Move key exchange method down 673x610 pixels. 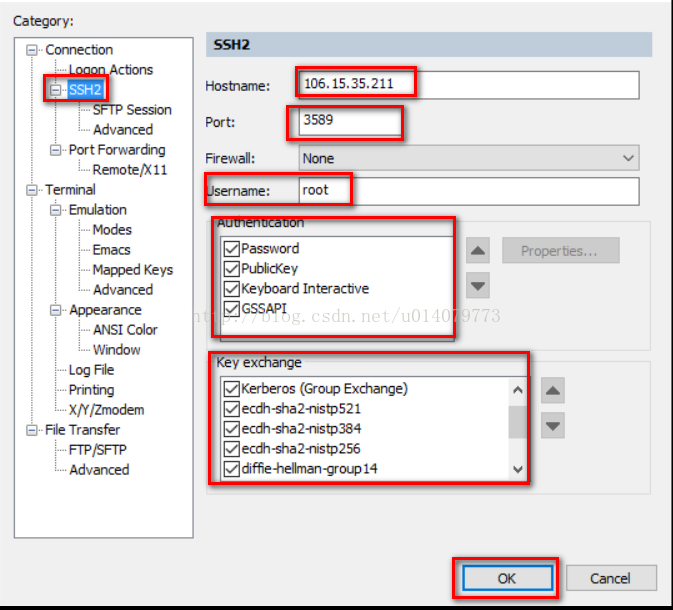click(552, 425)
